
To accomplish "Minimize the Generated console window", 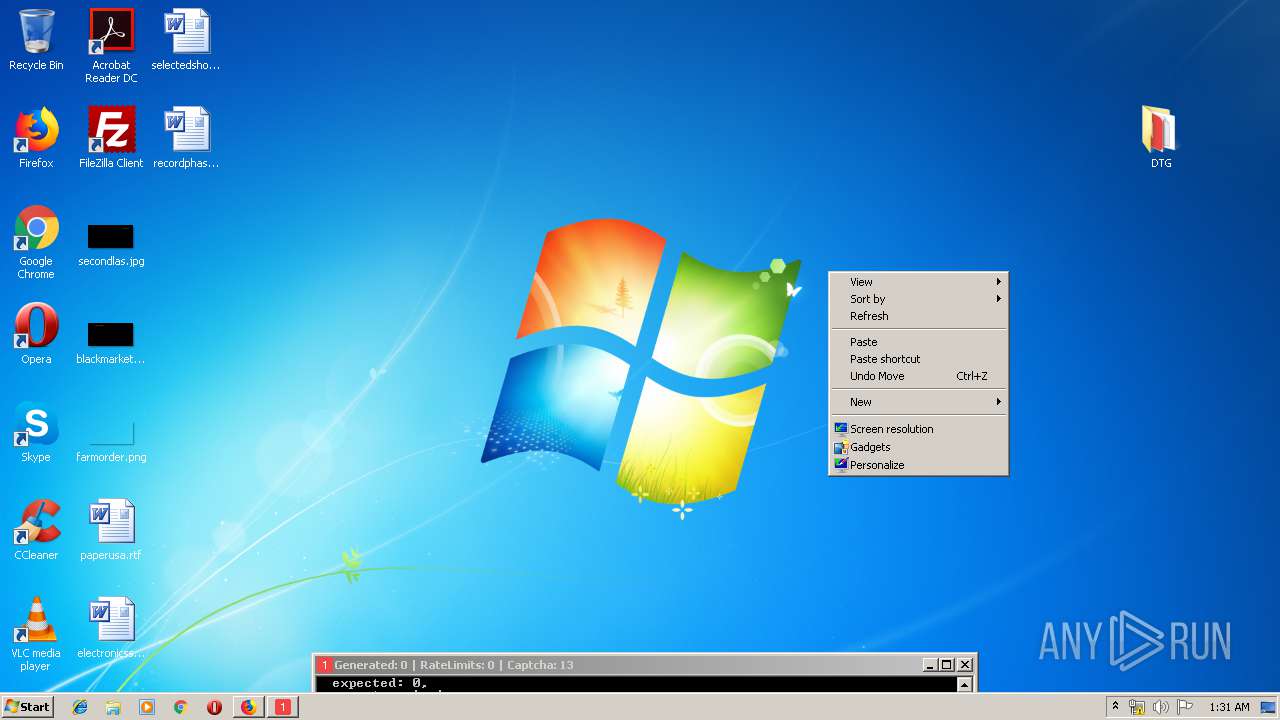I will tap(930, 665).
